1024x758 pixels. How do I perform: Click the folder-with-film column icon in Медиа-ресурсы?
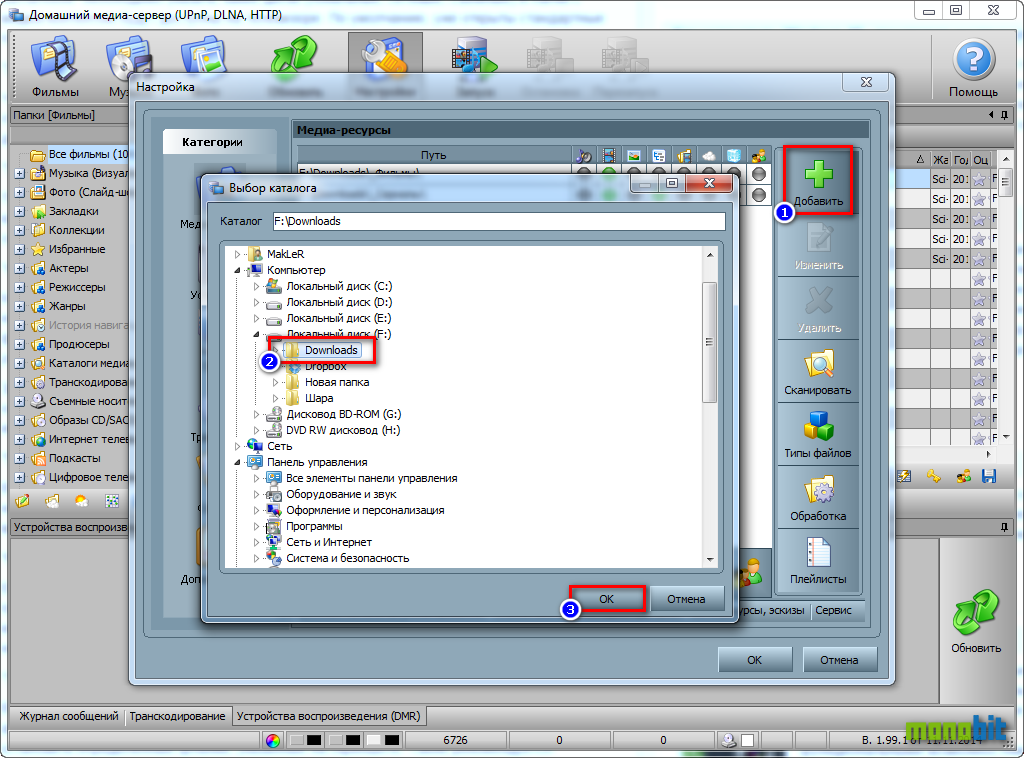(684, 155)
